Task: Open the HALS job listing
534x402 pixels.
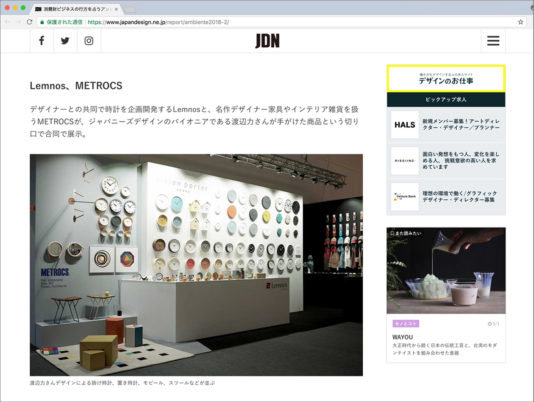Action: click(446, 125)
